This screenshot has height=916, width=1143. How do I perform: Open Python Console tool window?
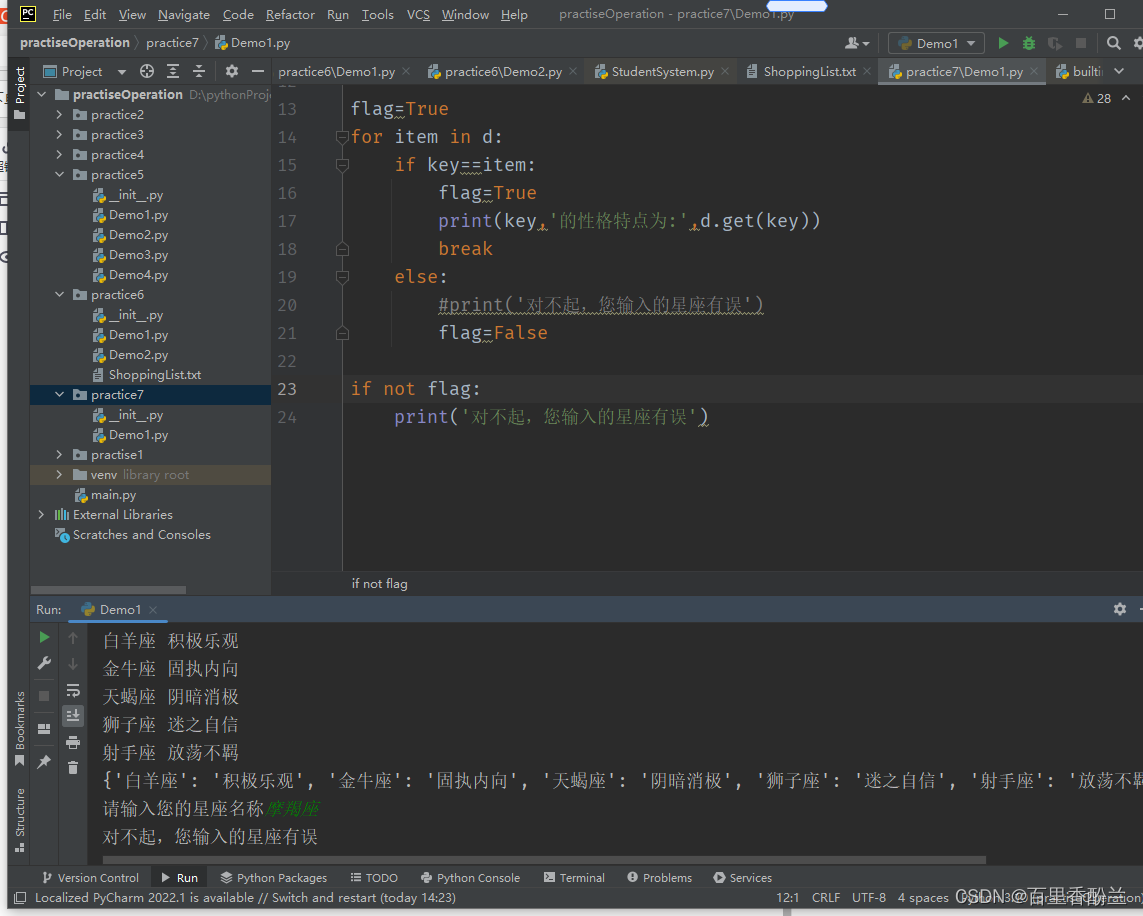point(470,877)
